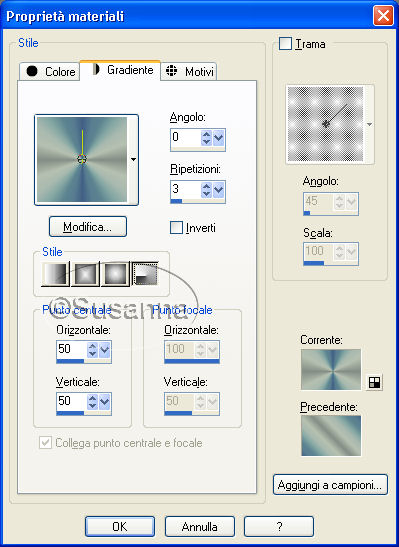
Task: Switch to the Motivi tab
Action: coord(189,72)
